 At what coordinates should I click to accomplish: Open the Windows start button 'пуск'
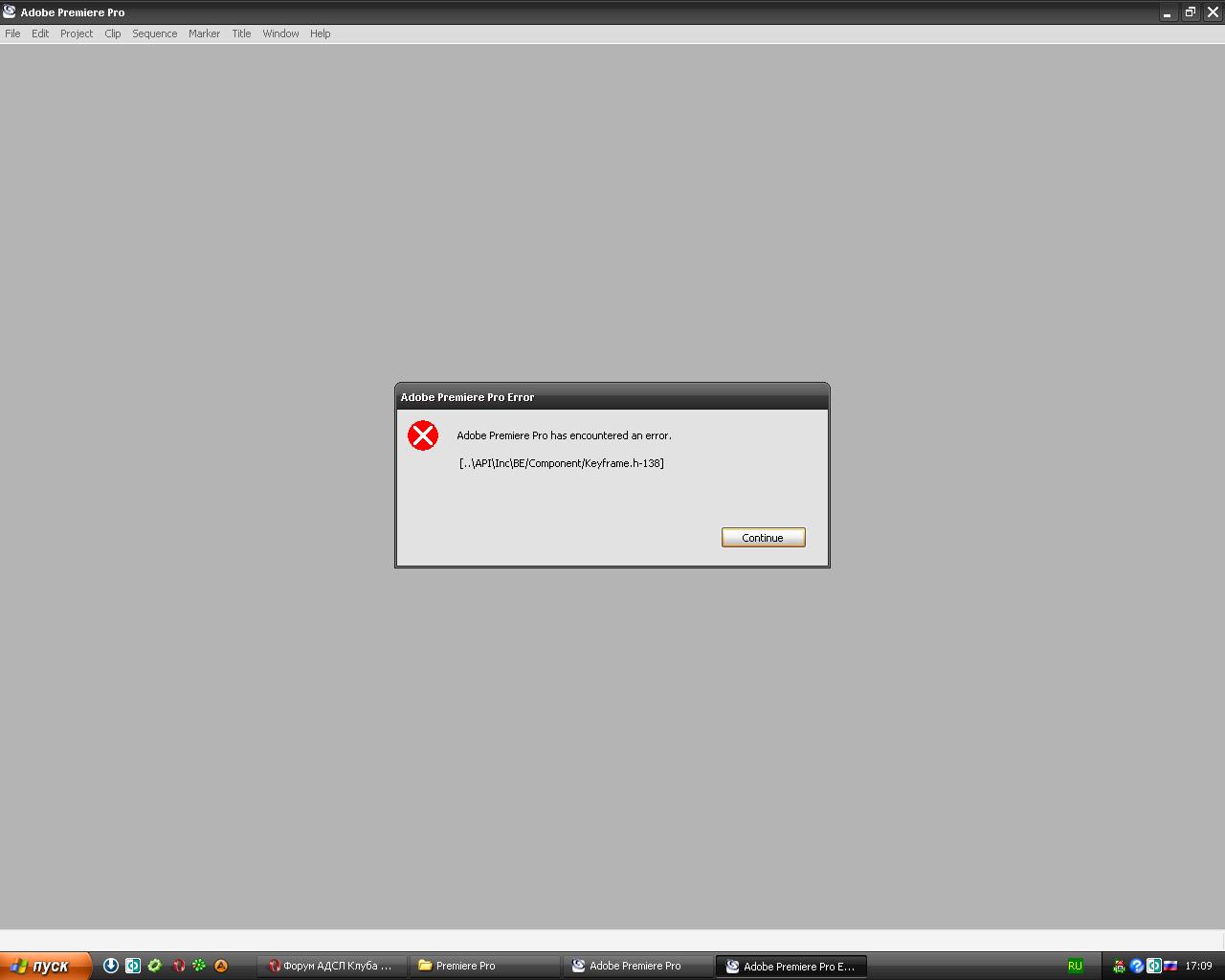(45, 966)
